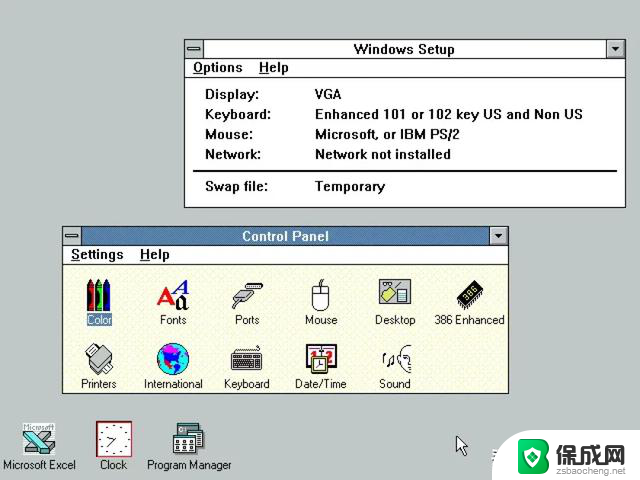Open Windows Setup's system control-menu box
This screenshot has width=640, height=480.
click(194, 49)
